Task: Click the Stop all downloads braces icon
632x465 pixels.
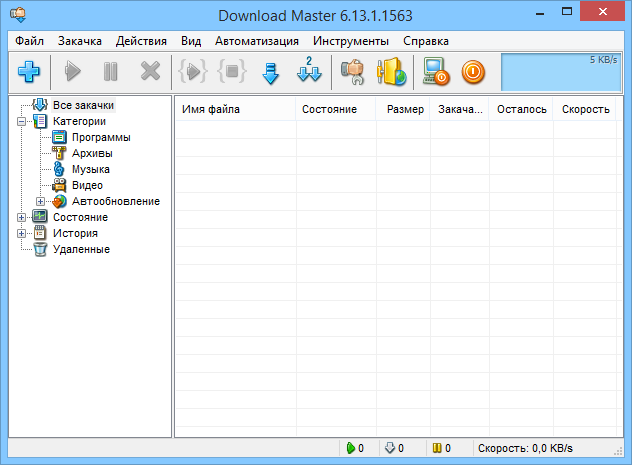Action: [x=232, y=72]
